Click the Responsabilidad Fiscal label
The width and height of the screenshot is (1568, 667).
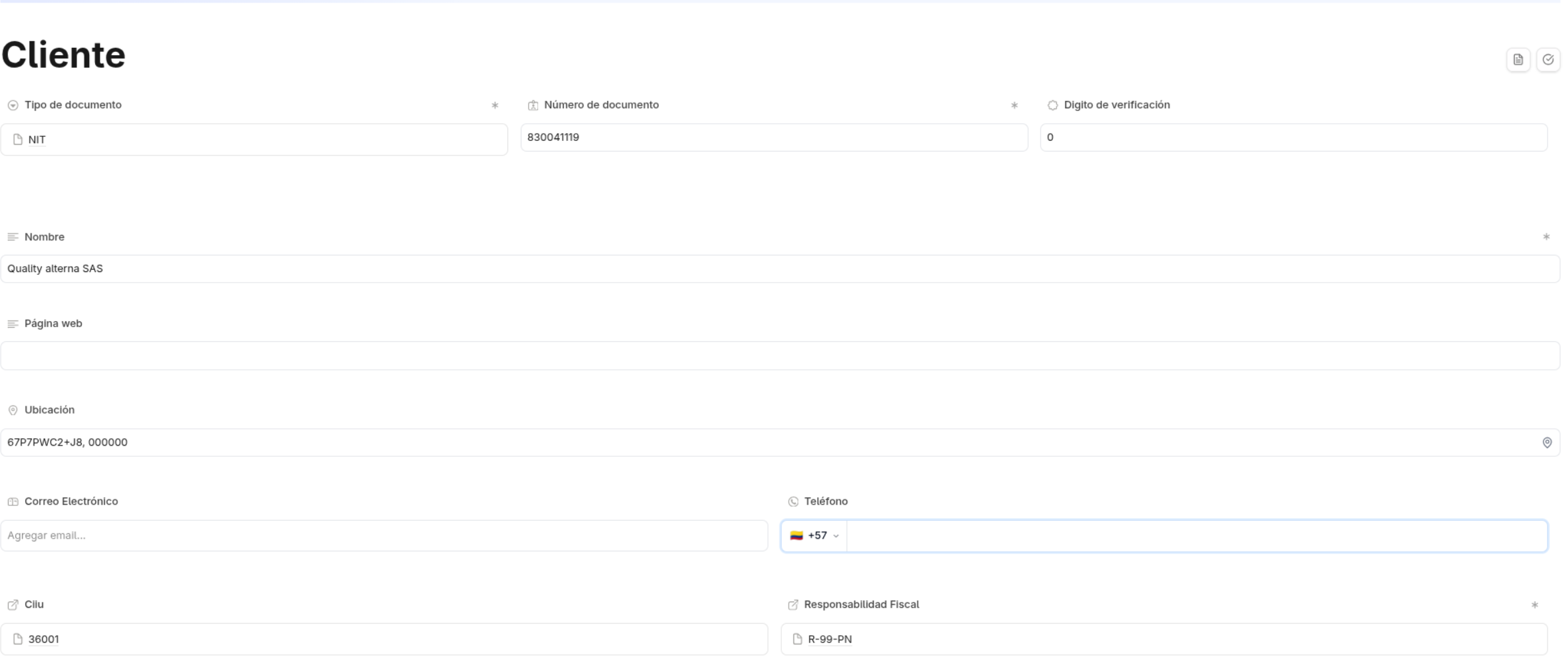click(x=861, y=604)
